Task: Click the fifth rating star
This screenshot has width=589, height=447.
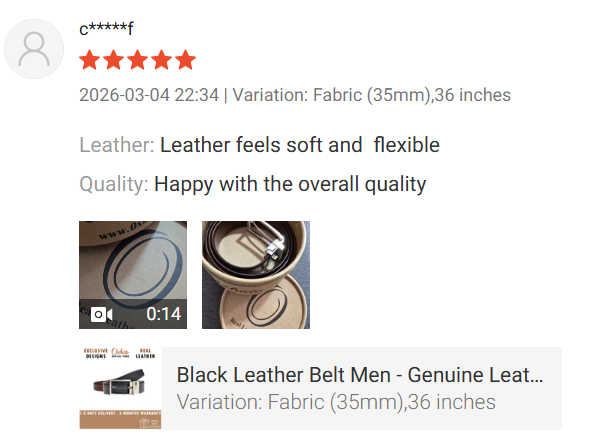Action: point(186,60)
